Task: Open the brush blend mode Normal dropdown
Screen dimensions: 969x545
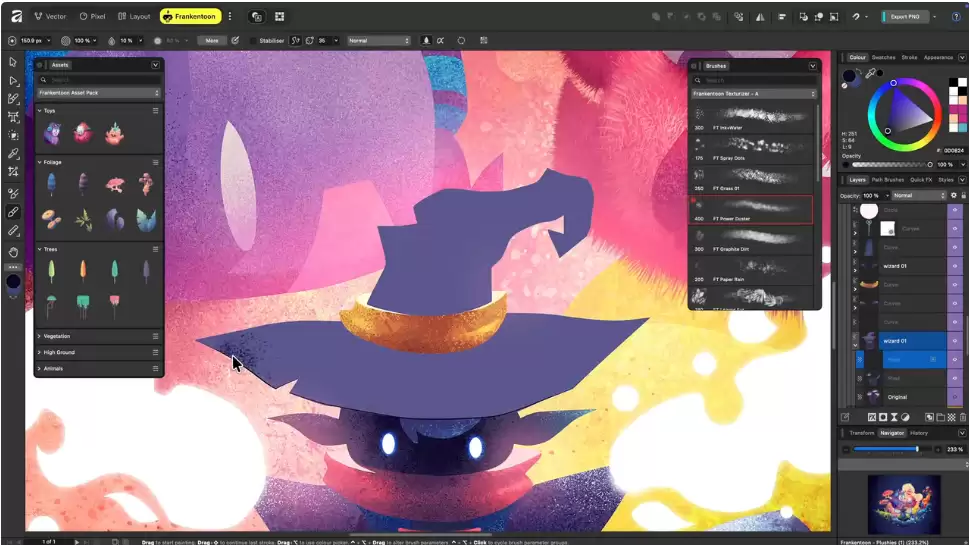Action: pos(379,40)
